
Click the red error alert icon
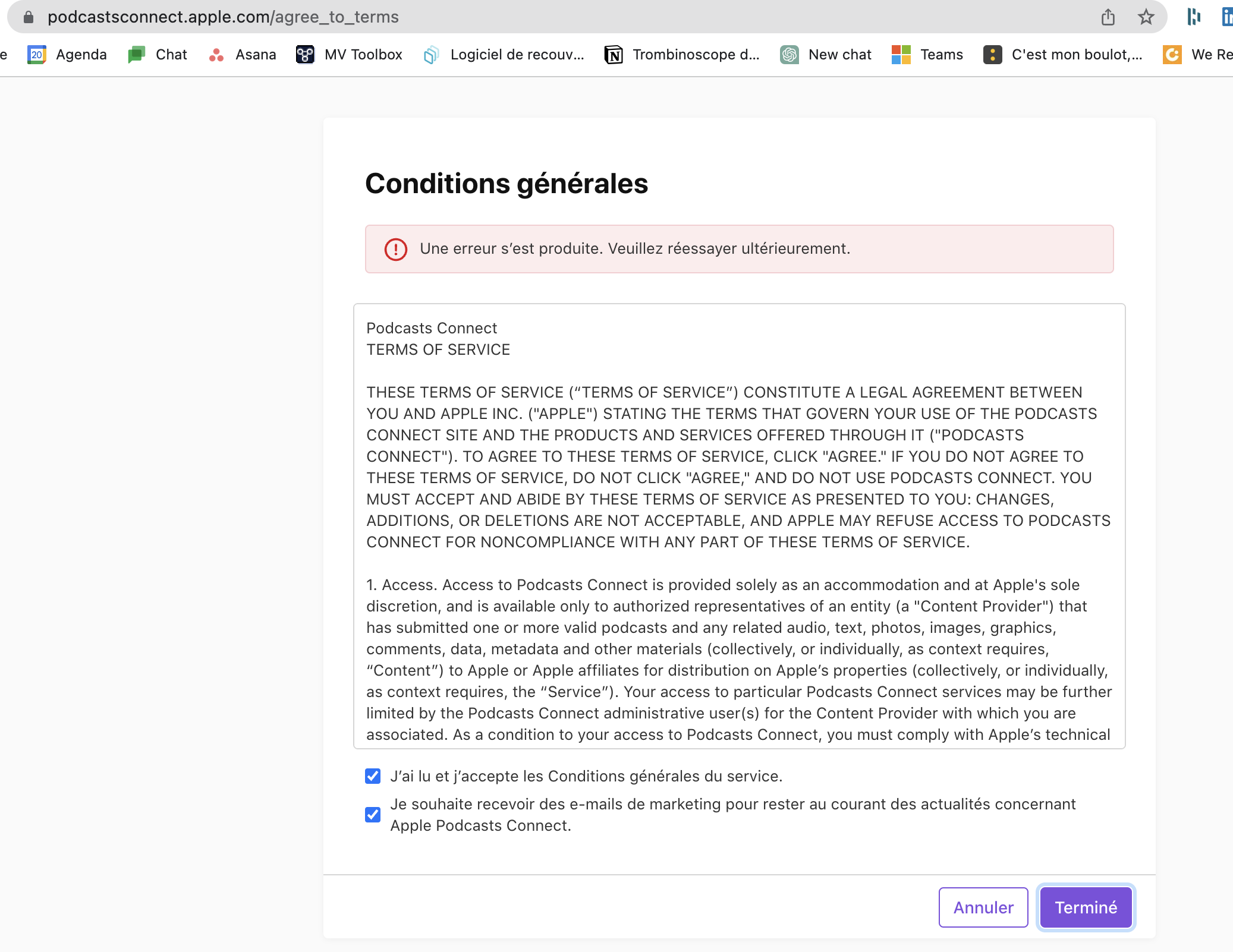(396, 249)
